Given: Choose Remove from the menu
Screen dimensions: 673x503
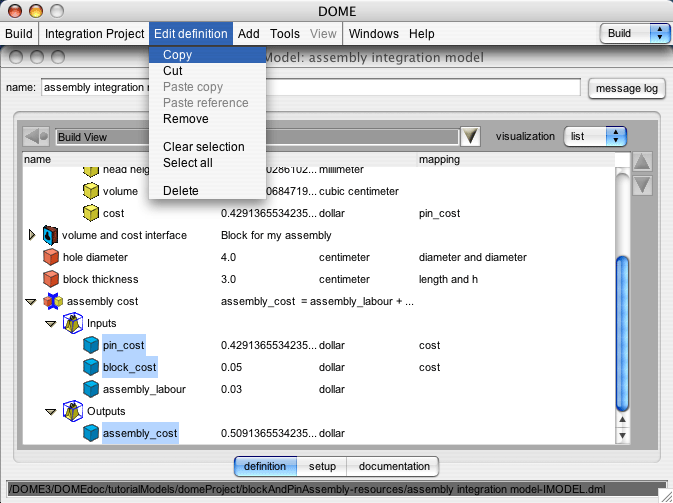Looking at the screenshot, I should click(x=207, y=119).
